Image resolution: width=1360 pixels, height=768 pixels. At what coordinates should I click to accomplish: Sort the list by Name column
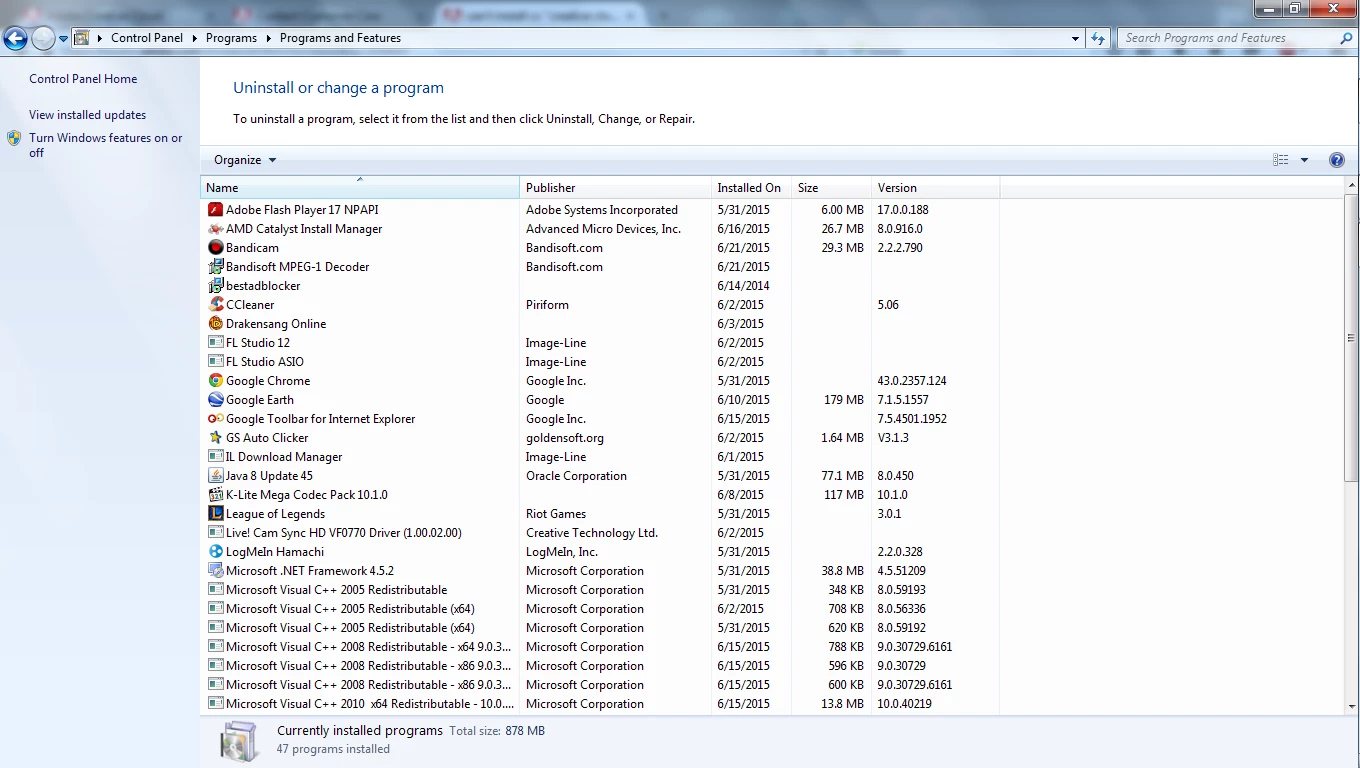[360, 188]
